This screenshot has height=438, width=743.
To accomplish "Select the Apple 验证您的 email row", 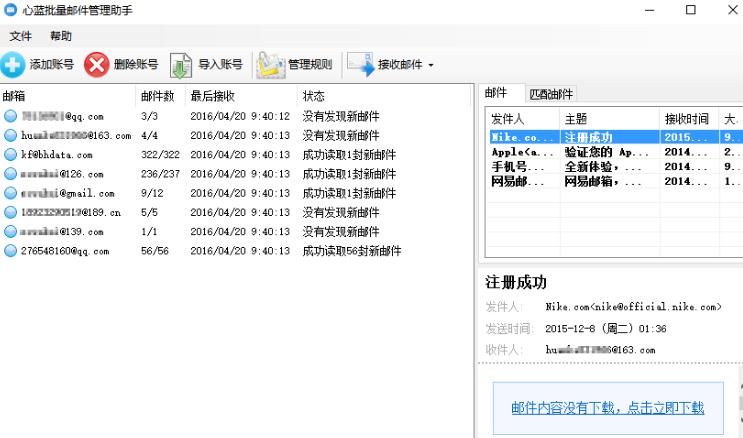I will (600, 153).
